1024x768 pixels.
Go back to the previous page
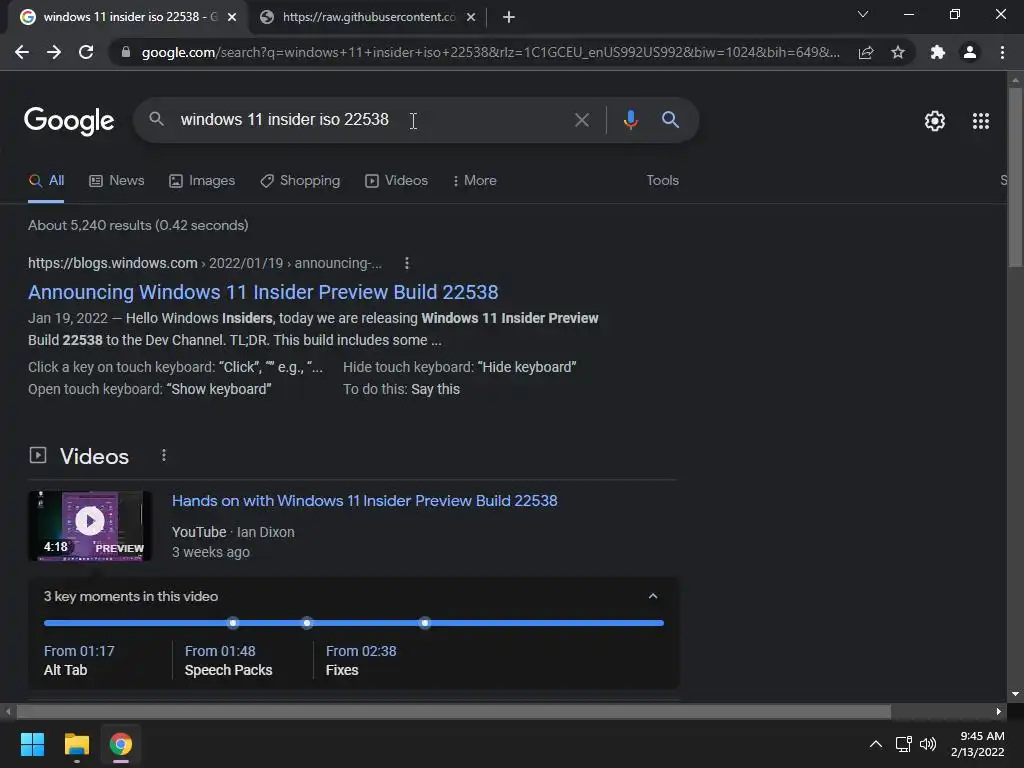point(22,52)
